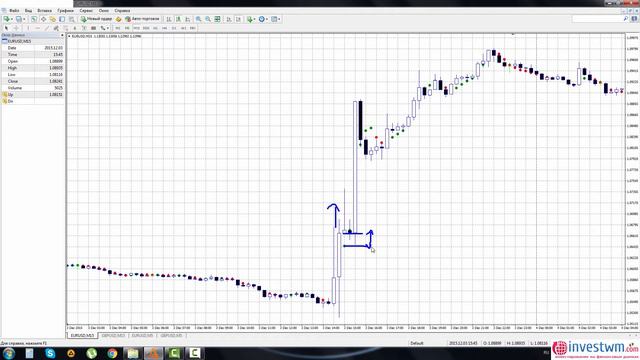Select the Close row in Data Window

(33, 81)
